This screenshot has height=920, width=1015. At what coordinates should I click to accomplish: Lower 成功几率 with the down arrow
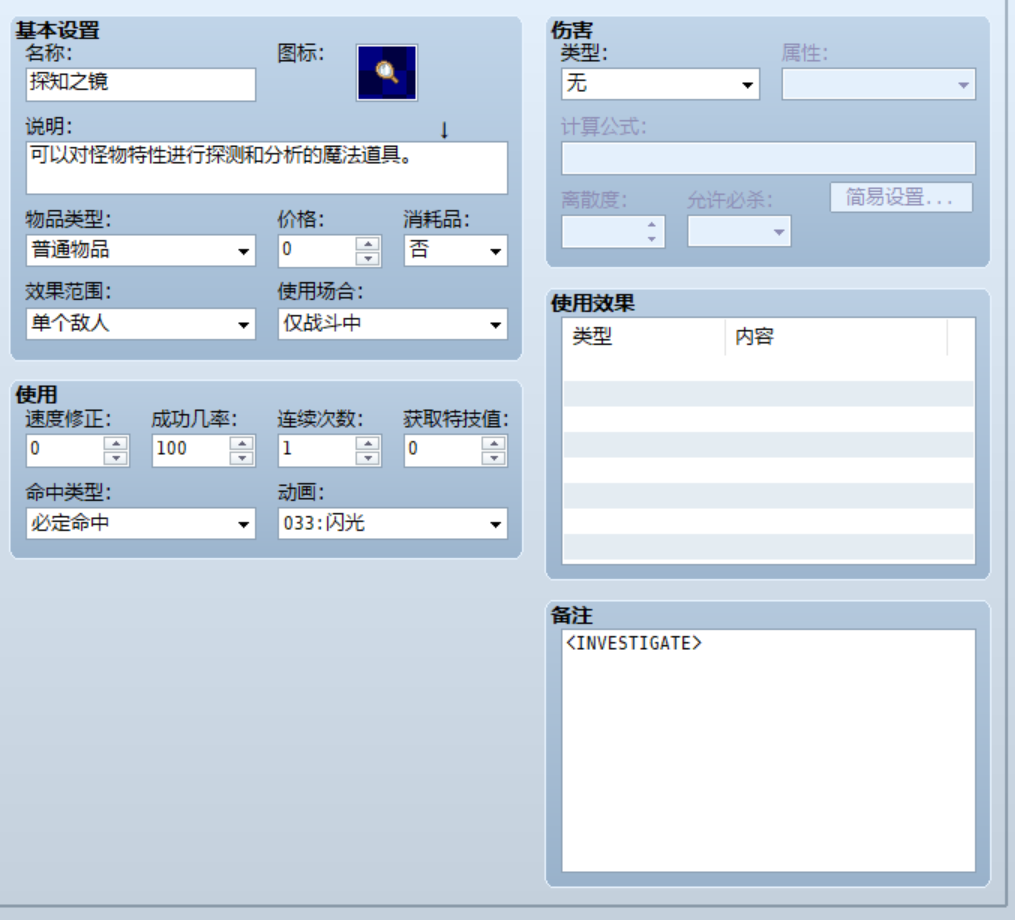(x=241, y=458)
